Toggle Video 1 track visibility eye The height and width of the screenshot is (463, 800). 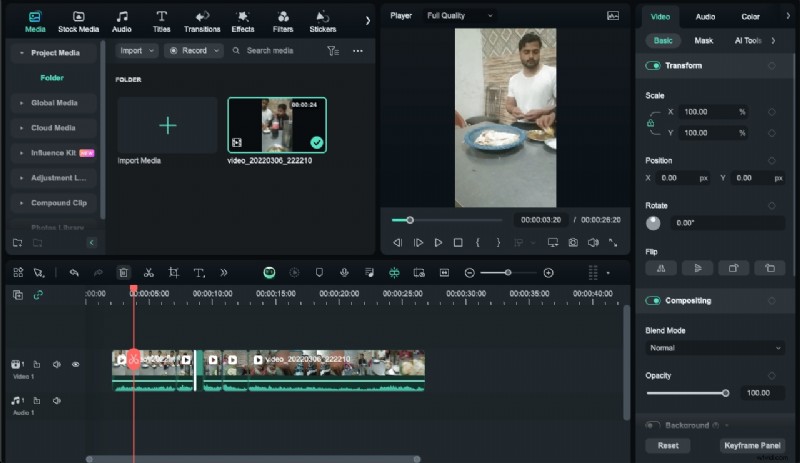point(76,364)
